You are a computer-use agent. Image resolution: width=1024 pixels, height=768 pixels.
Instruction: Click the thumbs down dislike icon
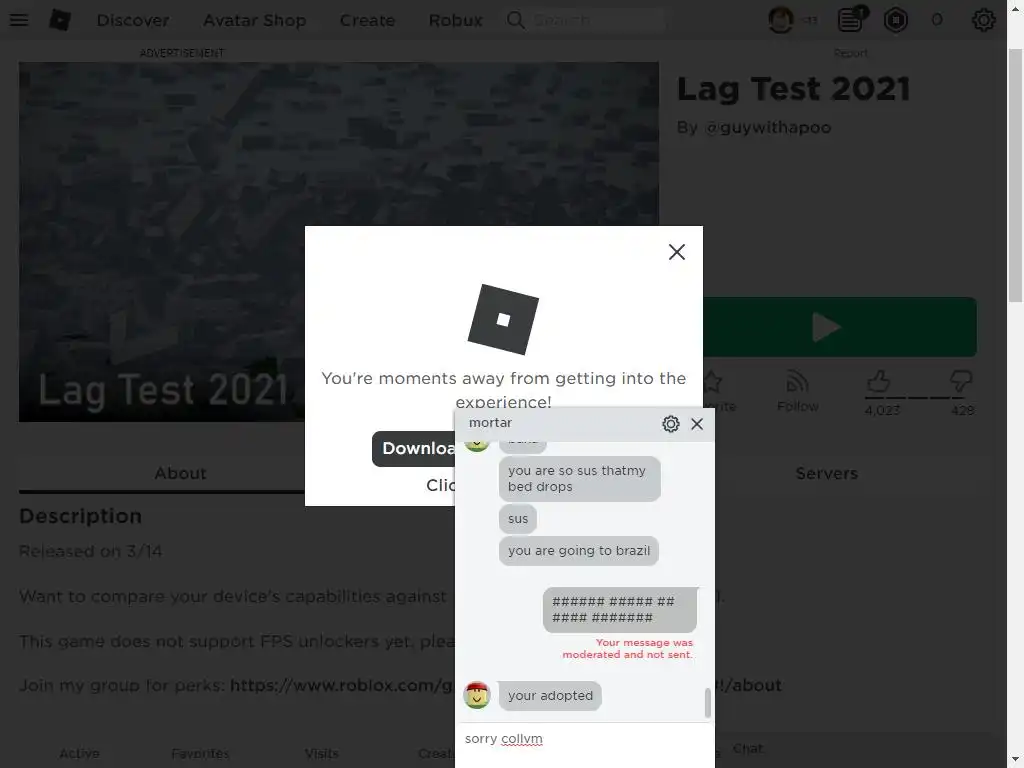(961, 381)
